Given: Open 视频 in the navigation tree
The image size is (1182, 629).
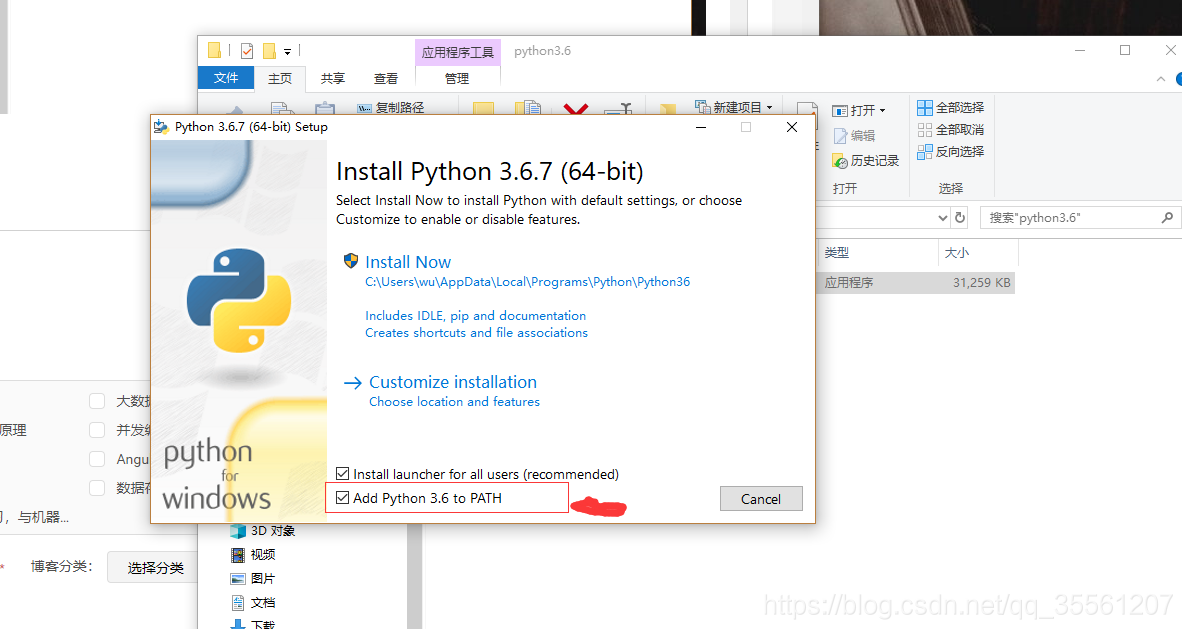Looking at the screenshot, I should (x=253, y=555).
